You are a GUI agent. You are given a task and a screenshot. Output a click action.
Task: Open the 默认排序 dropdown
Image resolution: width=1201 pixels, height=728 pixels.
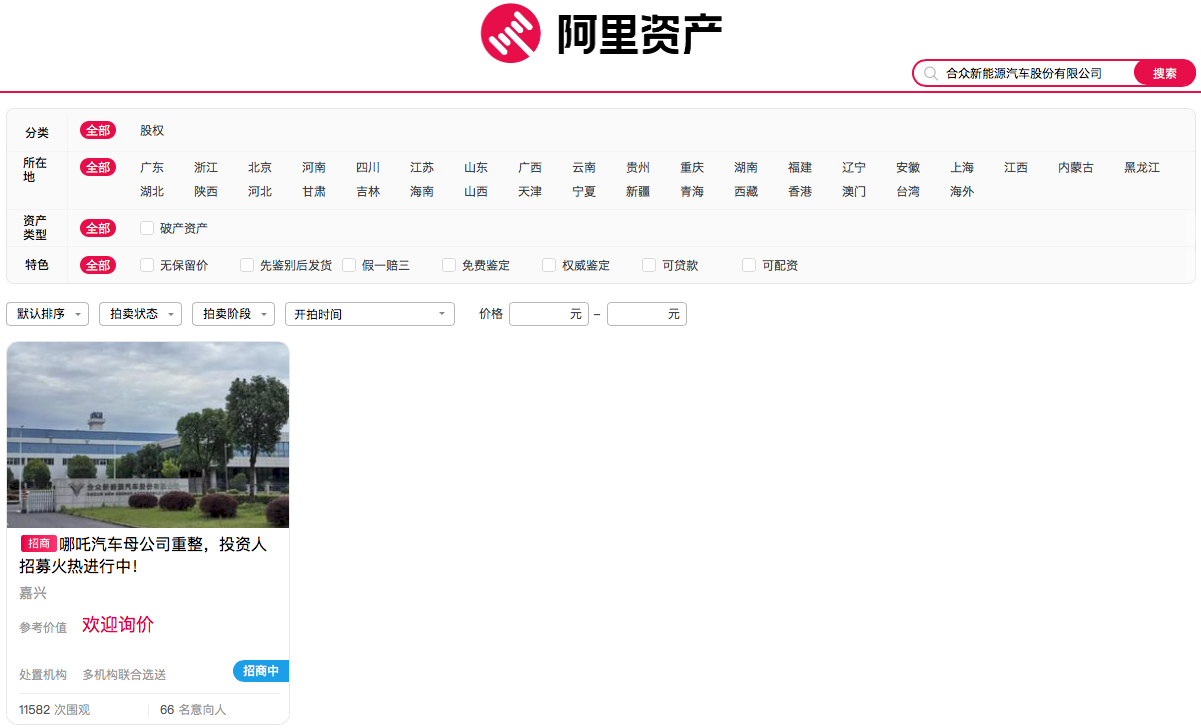pyautogui.click(x=48, y=314)
